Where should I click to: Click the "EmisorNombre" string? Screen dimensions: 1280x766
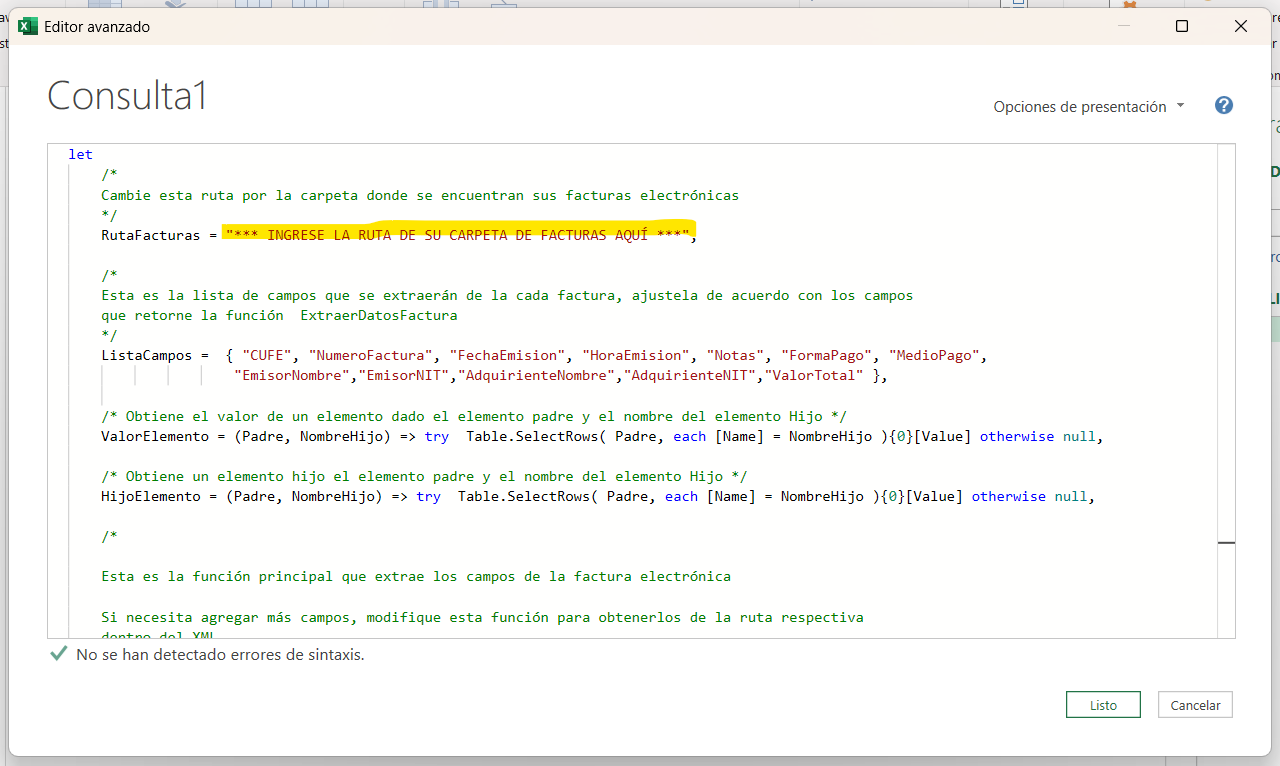pyautogui.click(x=292, y=376)
